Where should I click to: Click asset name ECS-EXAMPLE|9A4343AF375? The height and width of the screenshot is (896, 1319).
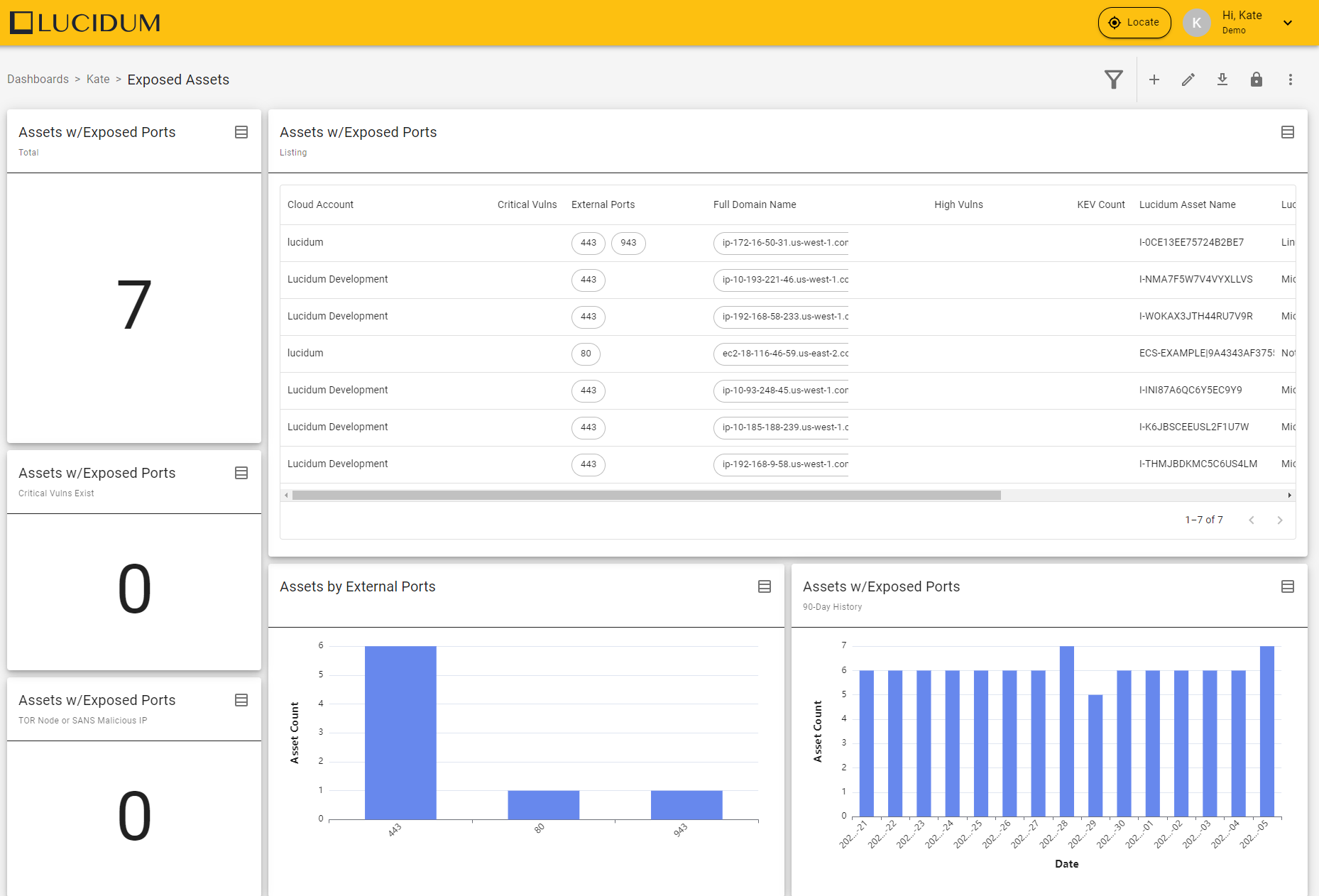(x=1207, y=353)
